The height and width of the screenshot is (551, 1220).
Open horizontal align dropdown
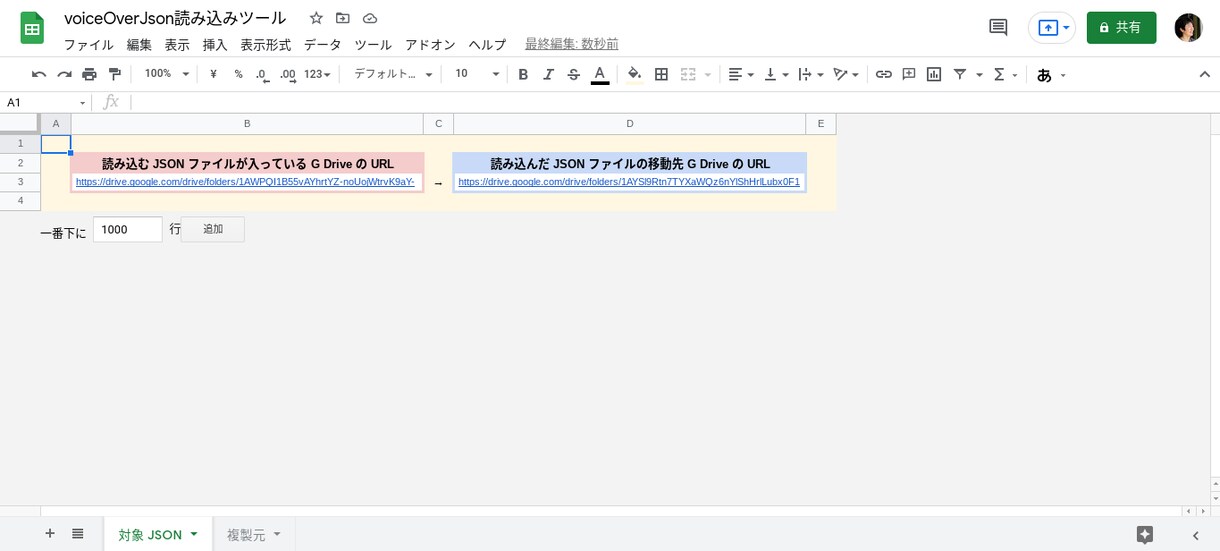pos(741,74)
